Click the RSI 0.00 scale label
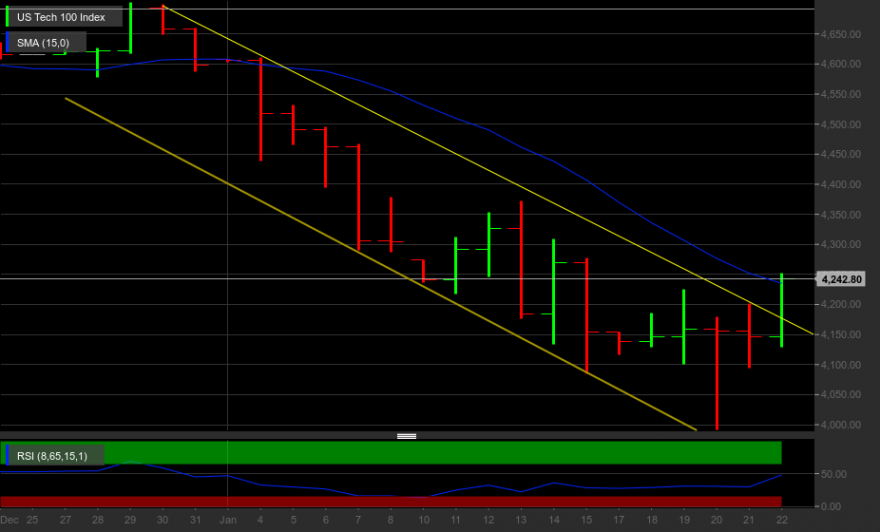Image resolution: width=880 pixels, height=532 pixels. point(831,506)
